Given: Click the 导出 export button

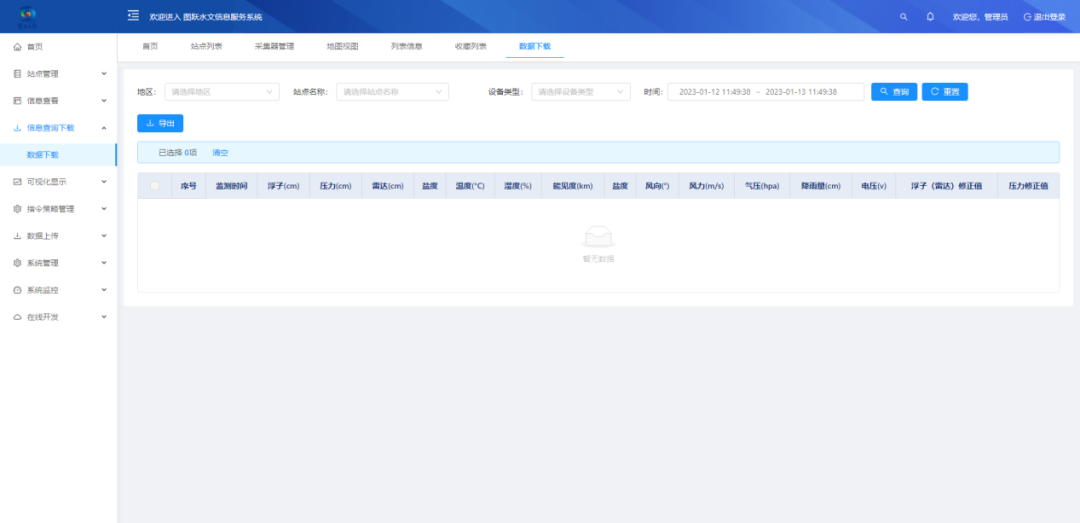Looking at the screenshot, I should point(160,123).
